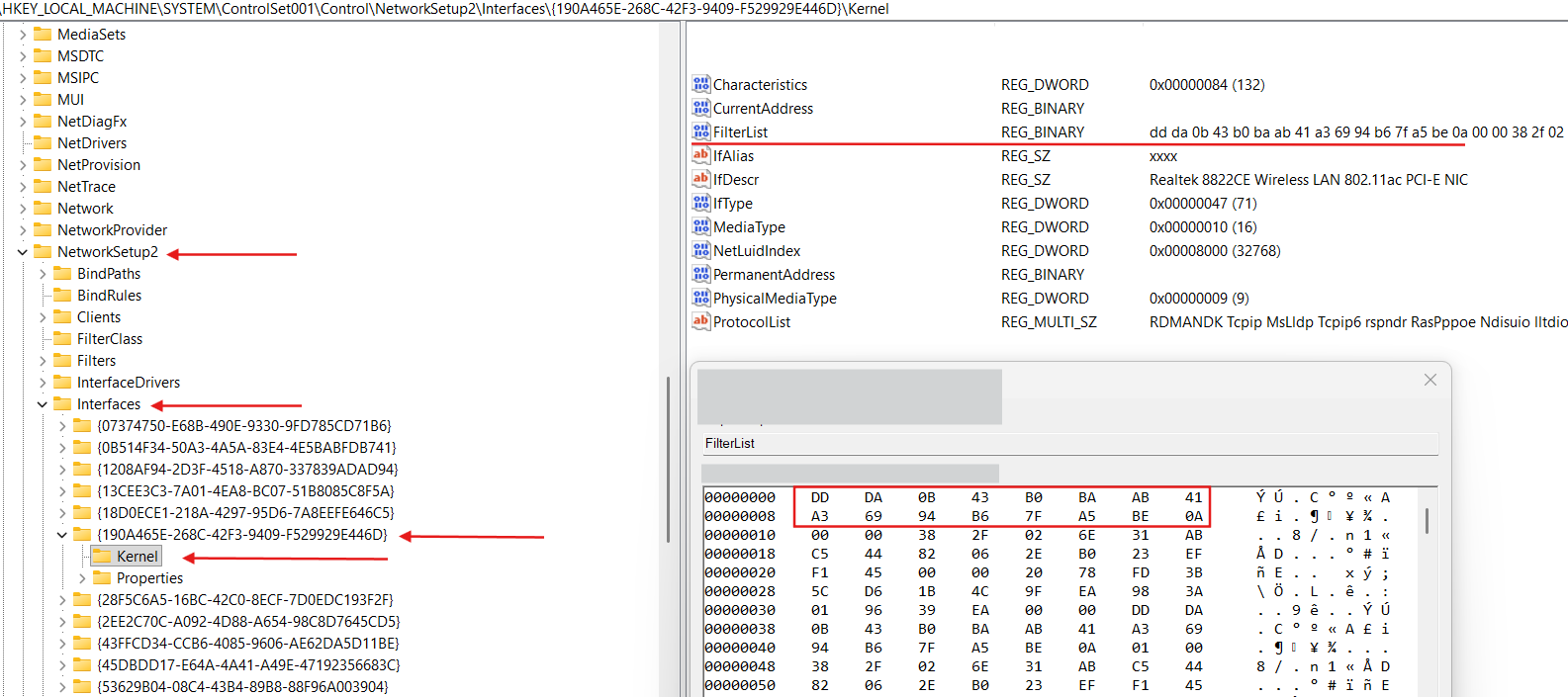Select the InterfaceDrivers key

129,383
